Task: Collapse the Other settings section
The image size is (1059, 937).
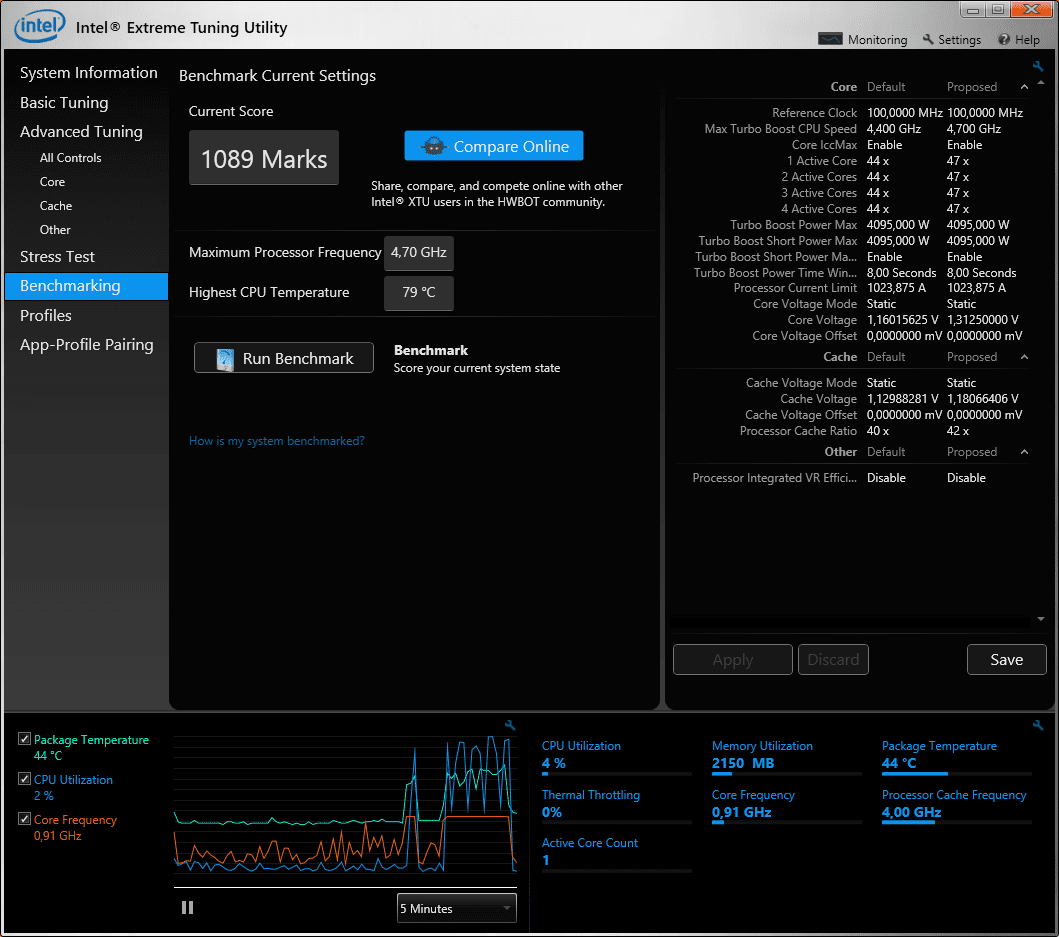Action: (1024, 451)
